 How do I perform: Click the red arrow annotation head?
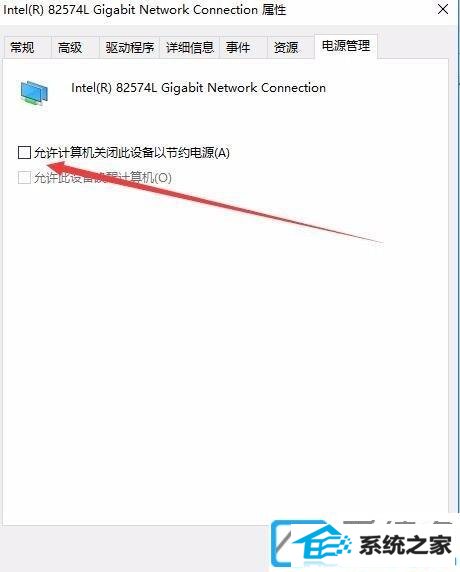click(58, 167)
